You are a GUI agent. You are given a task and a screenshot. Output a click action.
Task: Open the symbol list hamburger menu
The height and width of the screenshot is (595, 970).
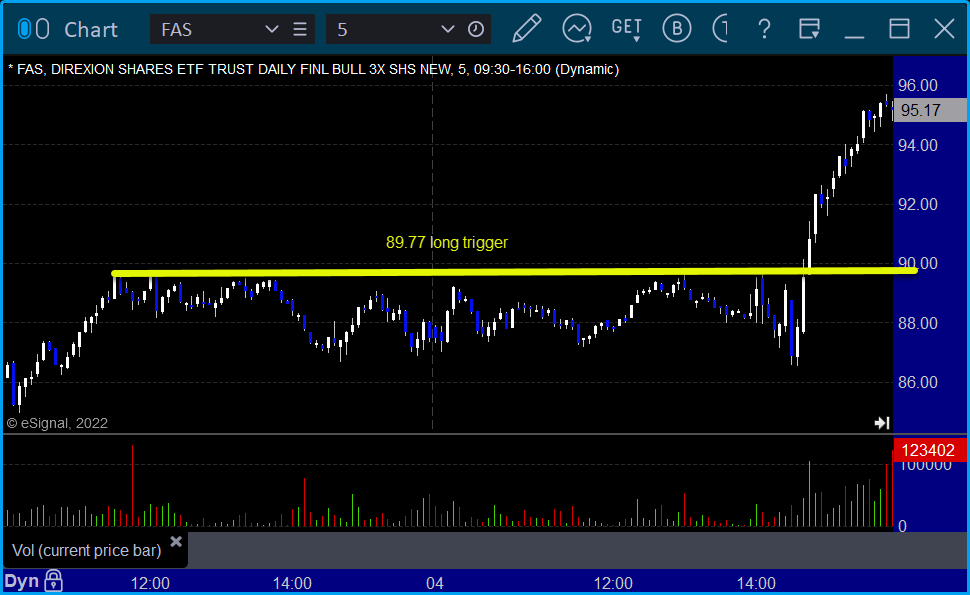300,29
